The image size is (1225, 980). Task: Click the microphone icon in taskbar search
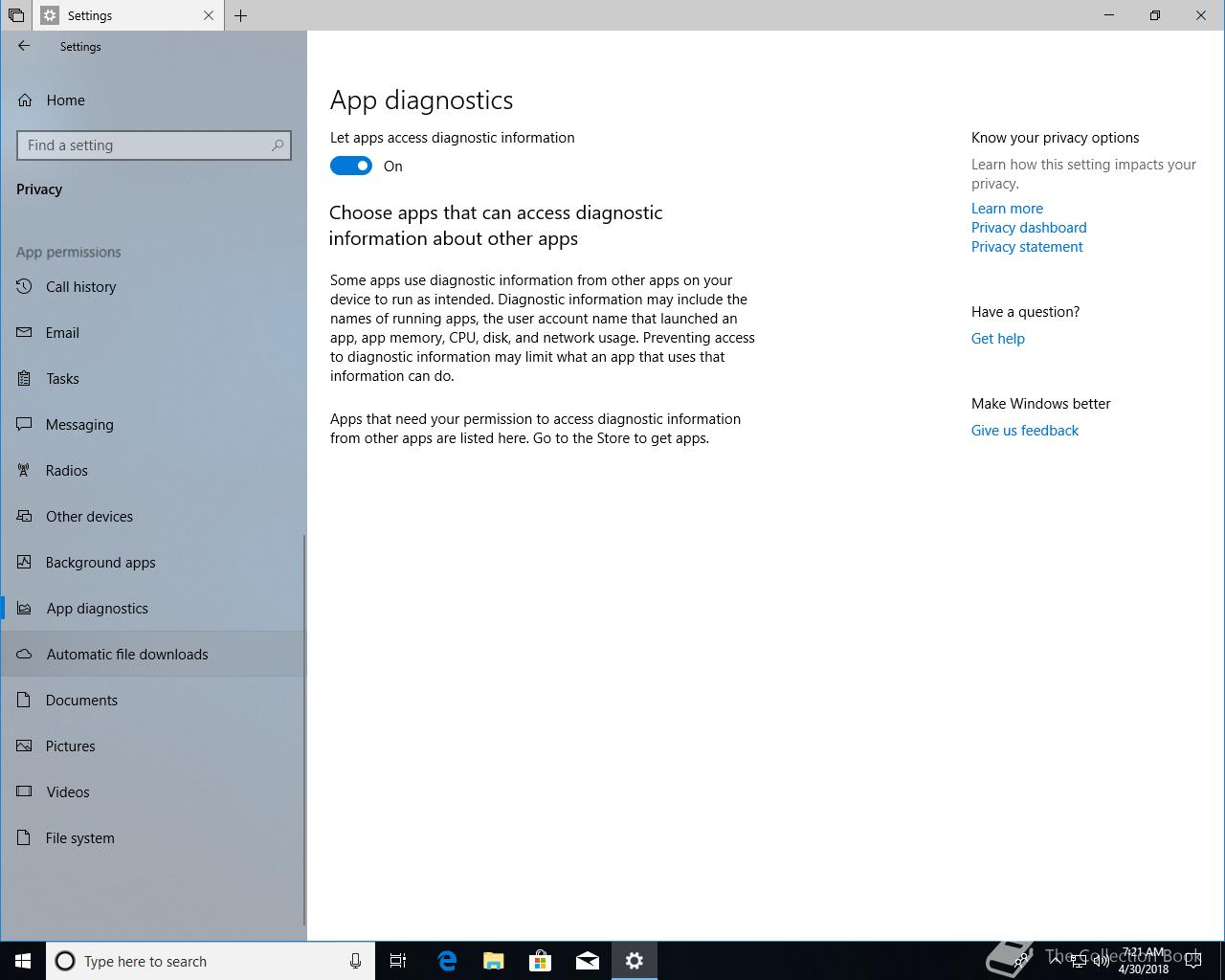tap(355, 961)
